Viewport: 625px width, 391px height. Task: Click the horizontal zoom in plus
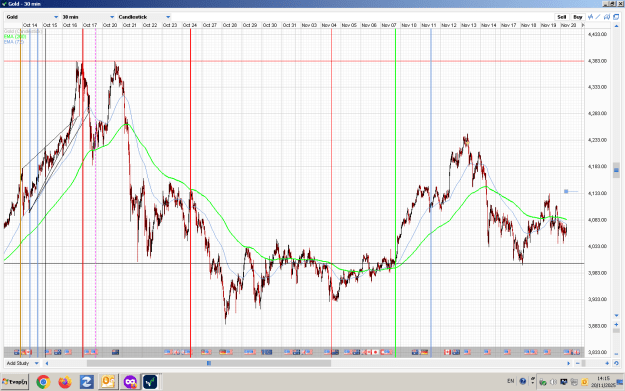click(x=607, y=363)
